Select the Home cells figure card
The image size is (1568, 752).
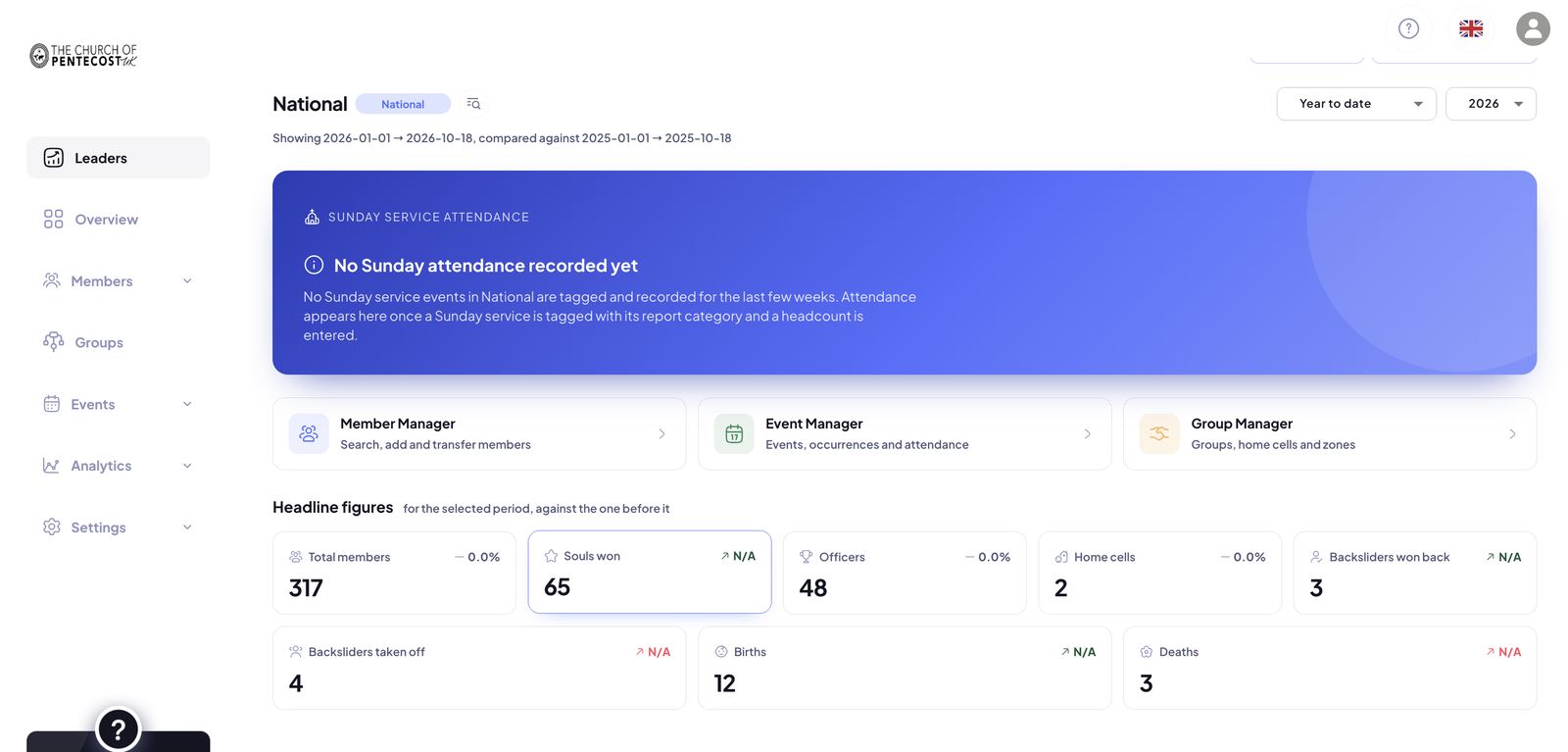click(1160, 574)
